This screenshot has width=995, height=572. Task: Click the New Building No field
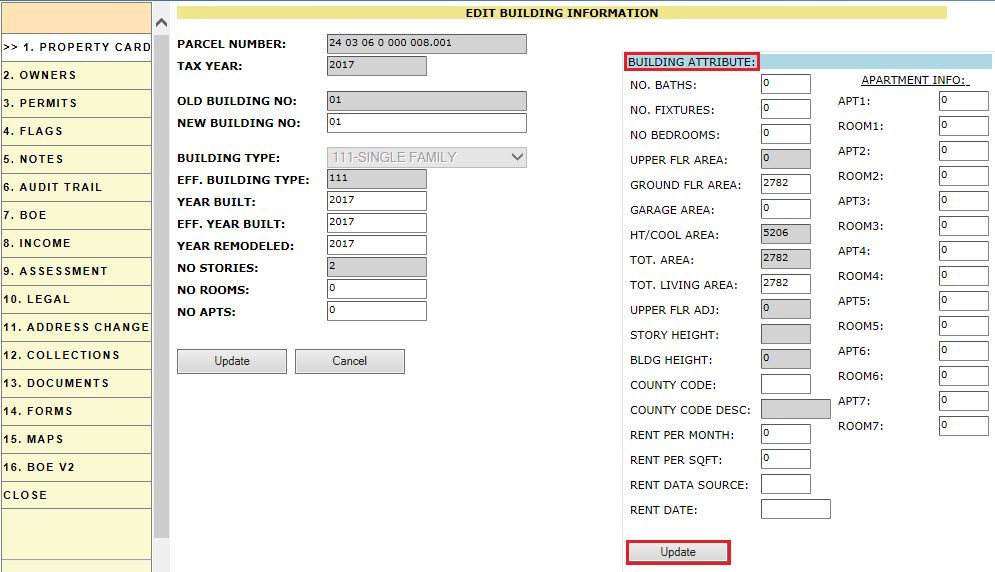point(426,123)
